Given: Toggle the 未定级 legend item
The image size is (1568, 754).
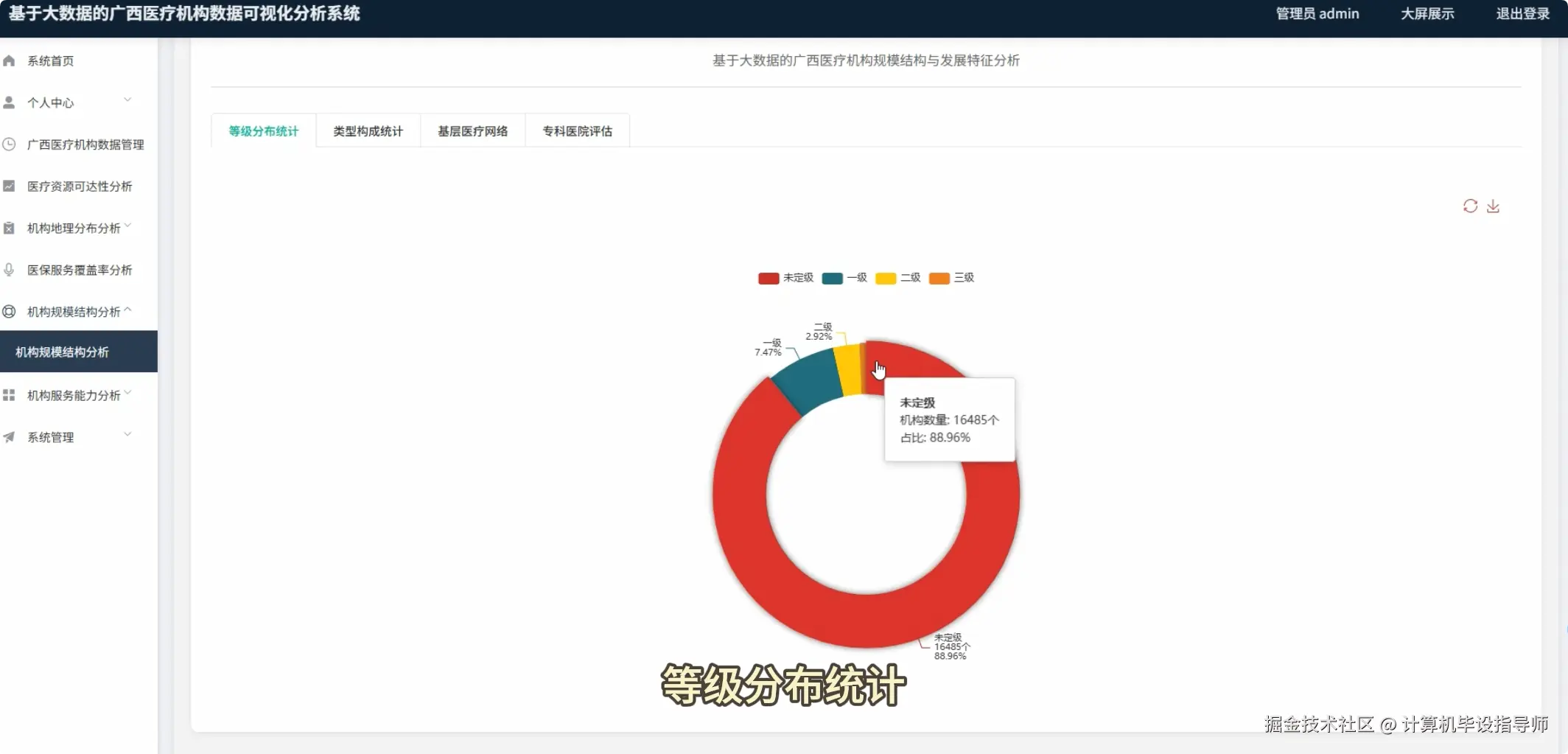Looking at the screenshot, I should pyautogui.click(x=785, y=278).
